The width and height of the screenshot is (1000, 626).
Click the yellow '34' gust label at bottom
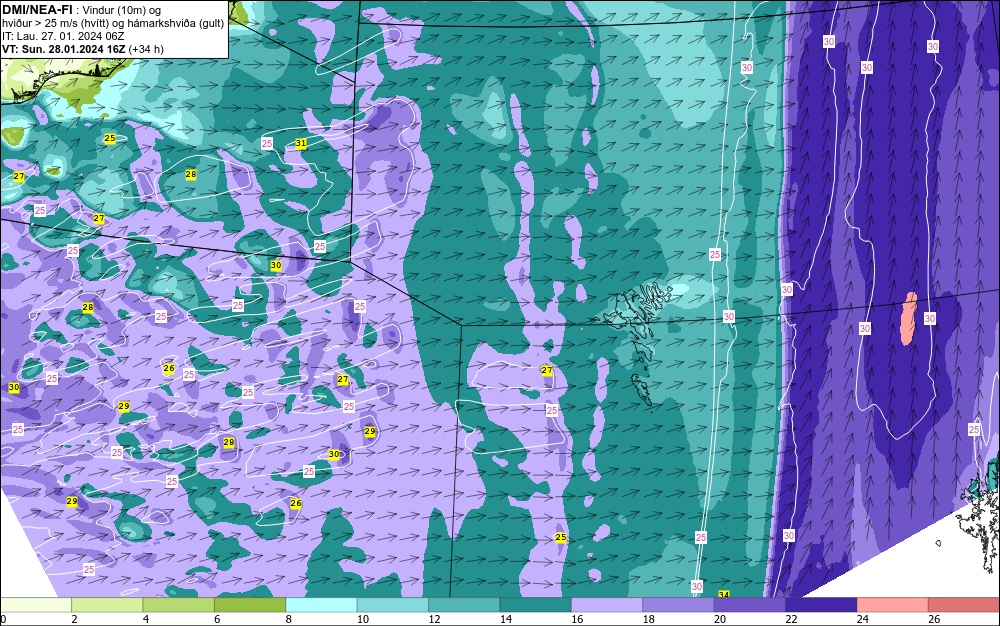723,595
